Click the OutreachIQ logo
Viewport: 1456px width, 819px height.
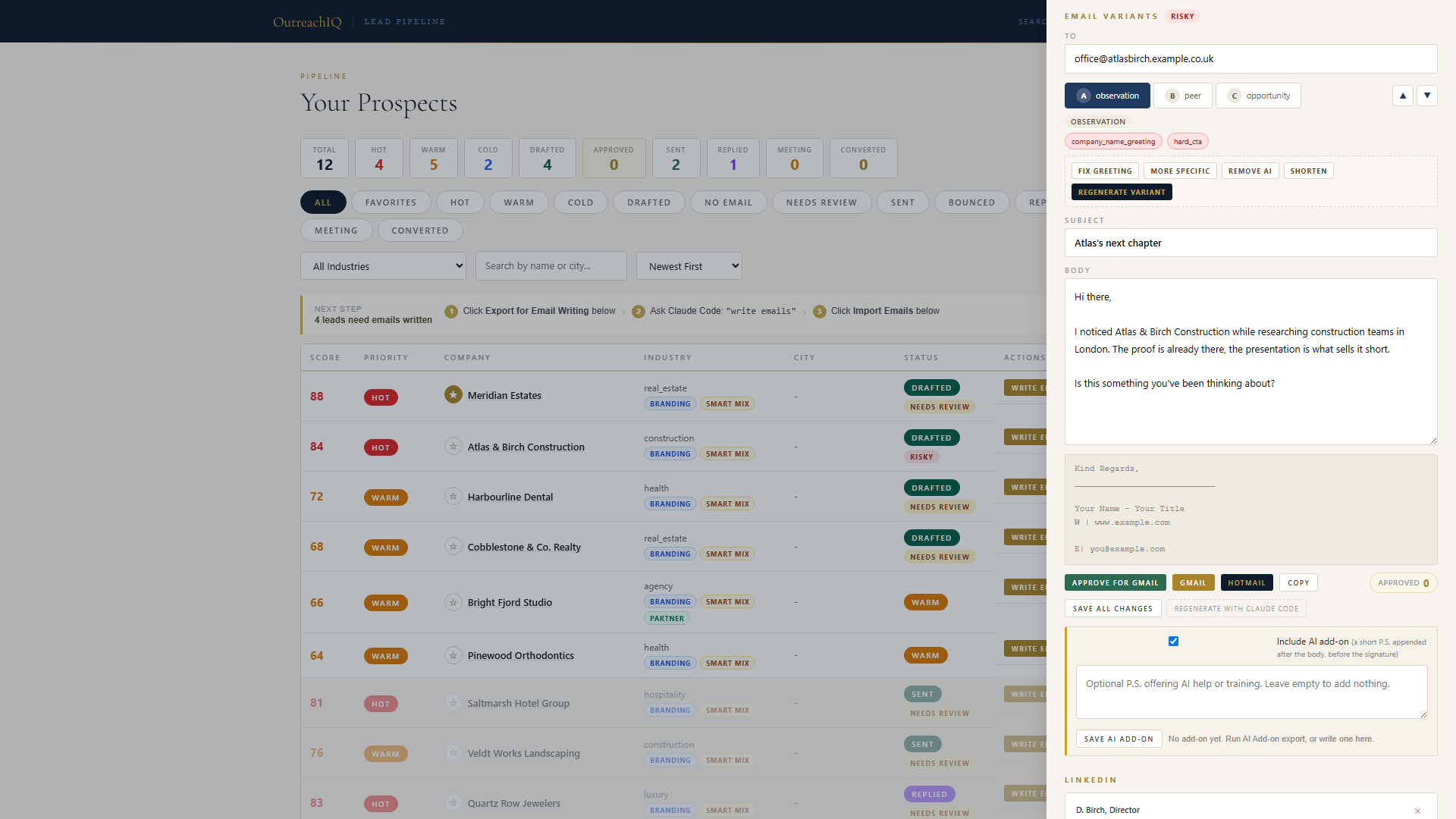(307, 22)
